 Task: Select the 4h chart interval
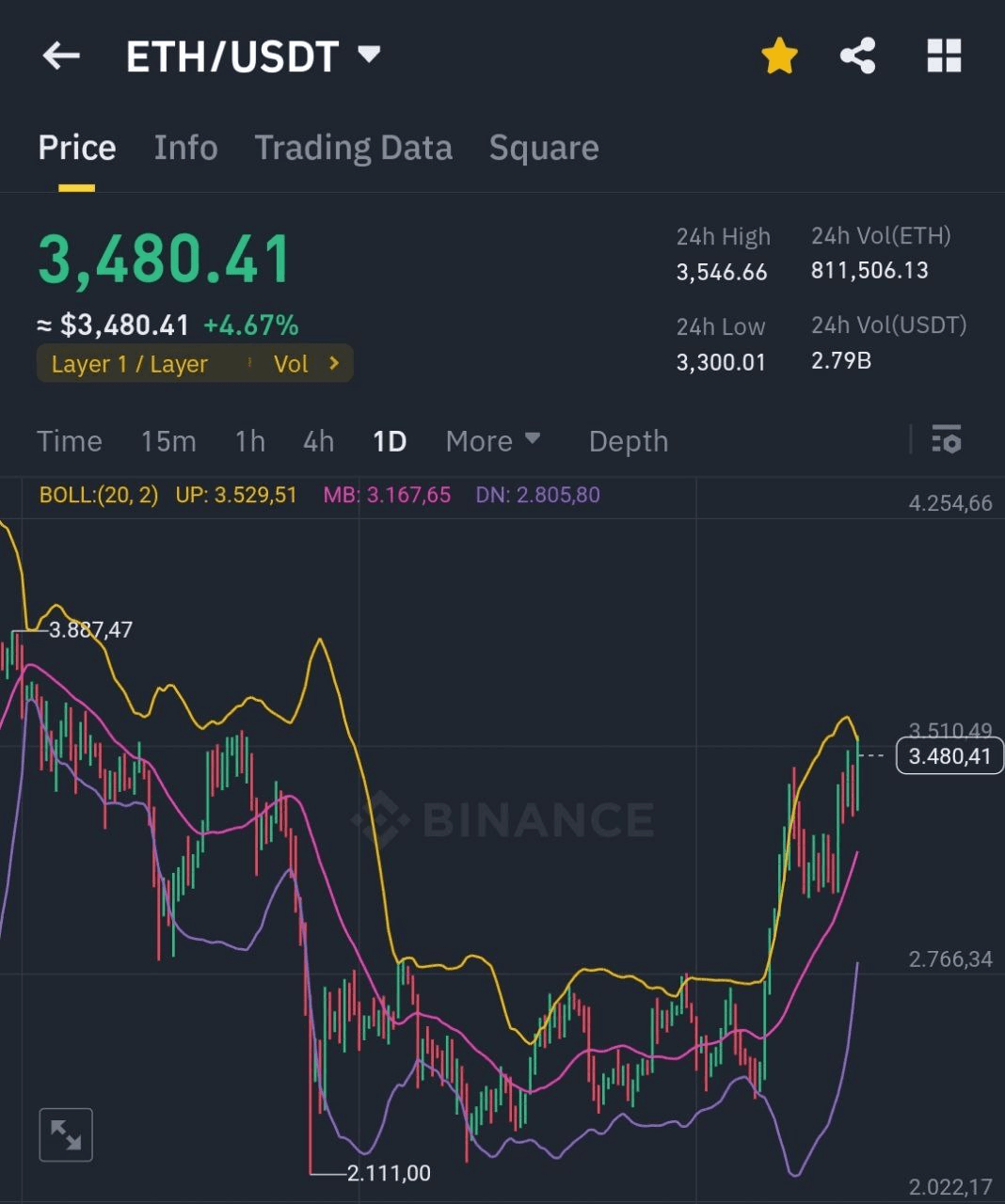point(318,440)
